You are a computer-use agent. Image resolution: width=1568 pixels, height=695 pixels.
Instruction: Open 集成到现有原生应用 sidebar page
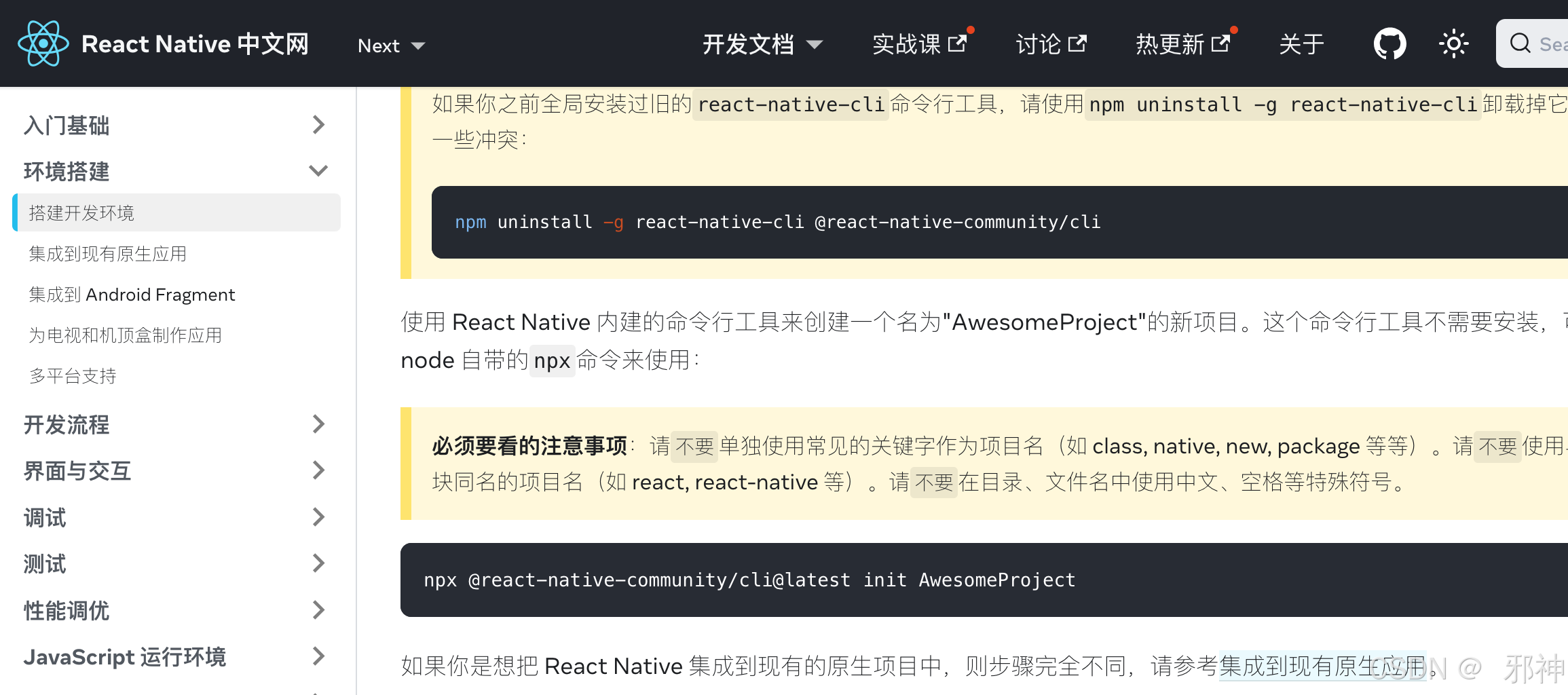pyautogui.click(x=107, y=254)
